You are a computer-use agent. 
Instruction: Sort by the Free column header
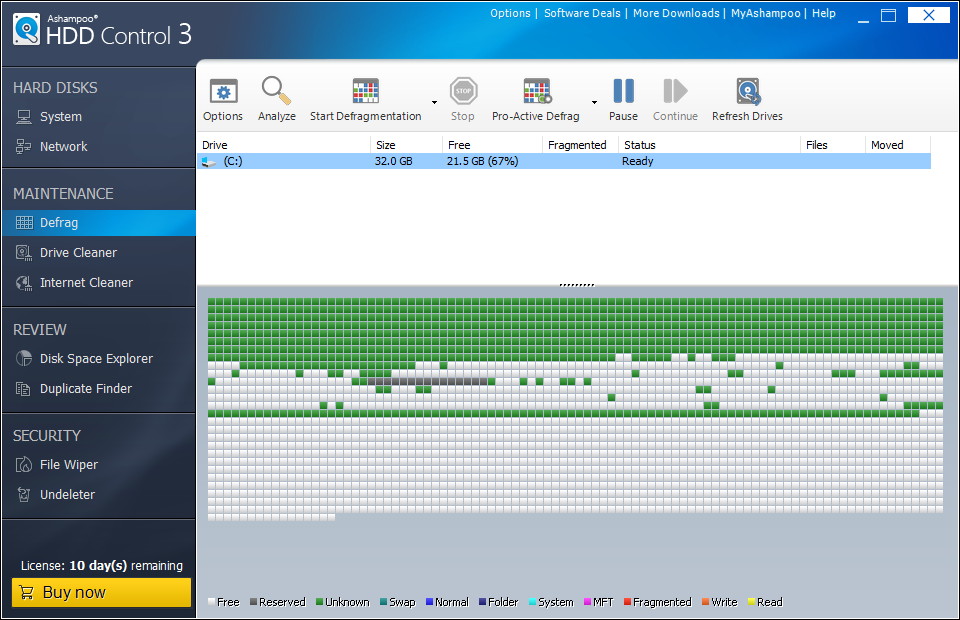point(492,145)
